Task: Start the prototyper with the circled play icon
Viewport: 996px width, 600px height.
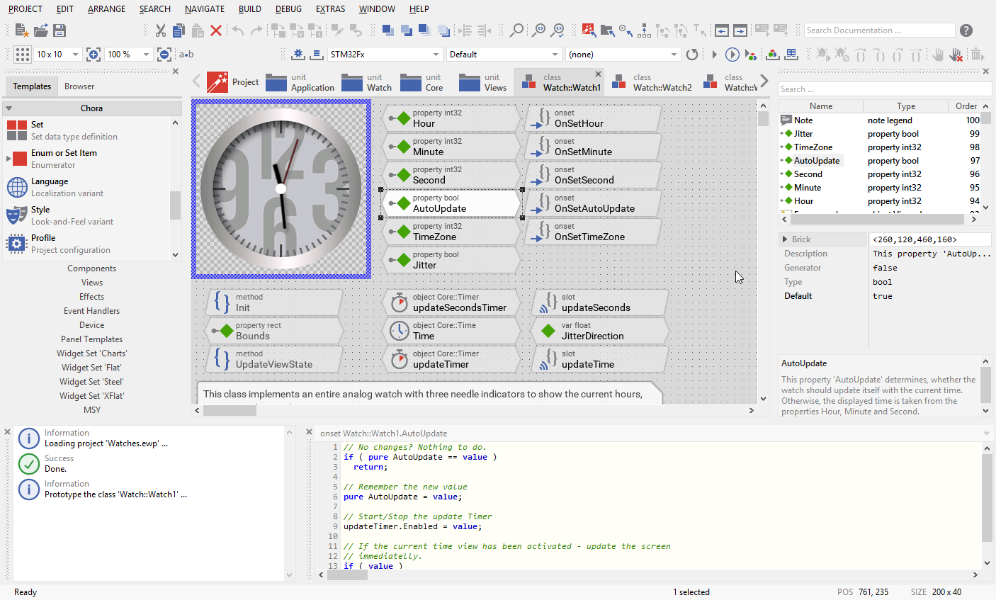Action: click(x=732, y=54)
